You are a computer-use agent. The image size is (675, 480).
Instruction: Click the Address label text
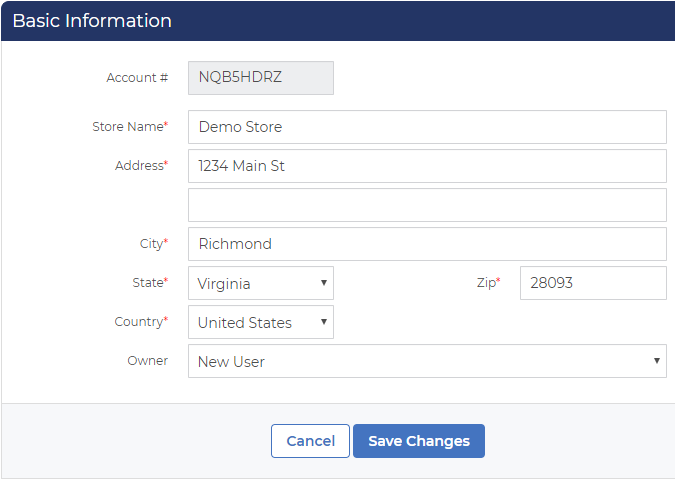pos(140,166)
